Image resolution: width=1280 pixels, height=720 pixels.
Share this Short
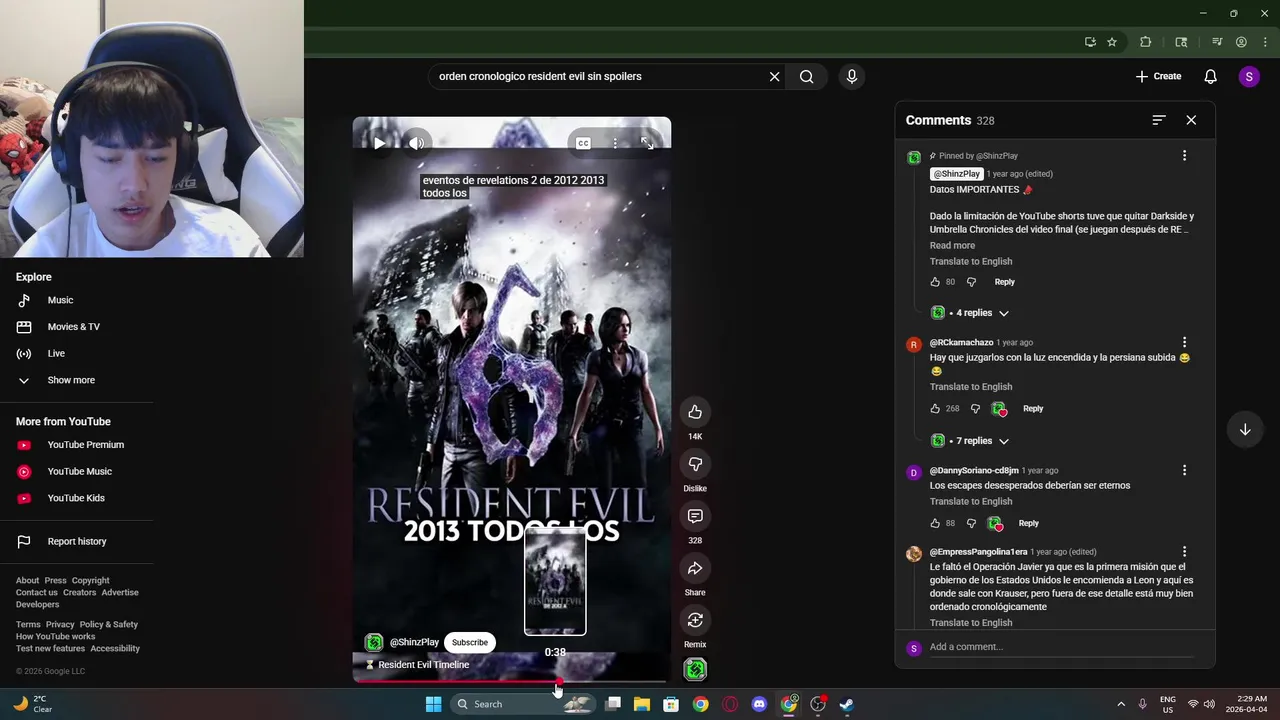(695, 568)
